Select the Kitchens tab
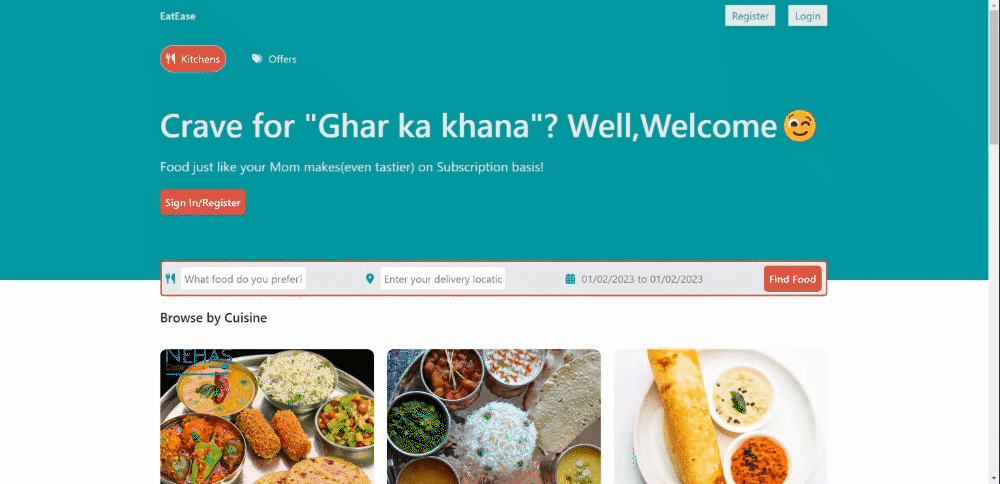 (193, 59)
